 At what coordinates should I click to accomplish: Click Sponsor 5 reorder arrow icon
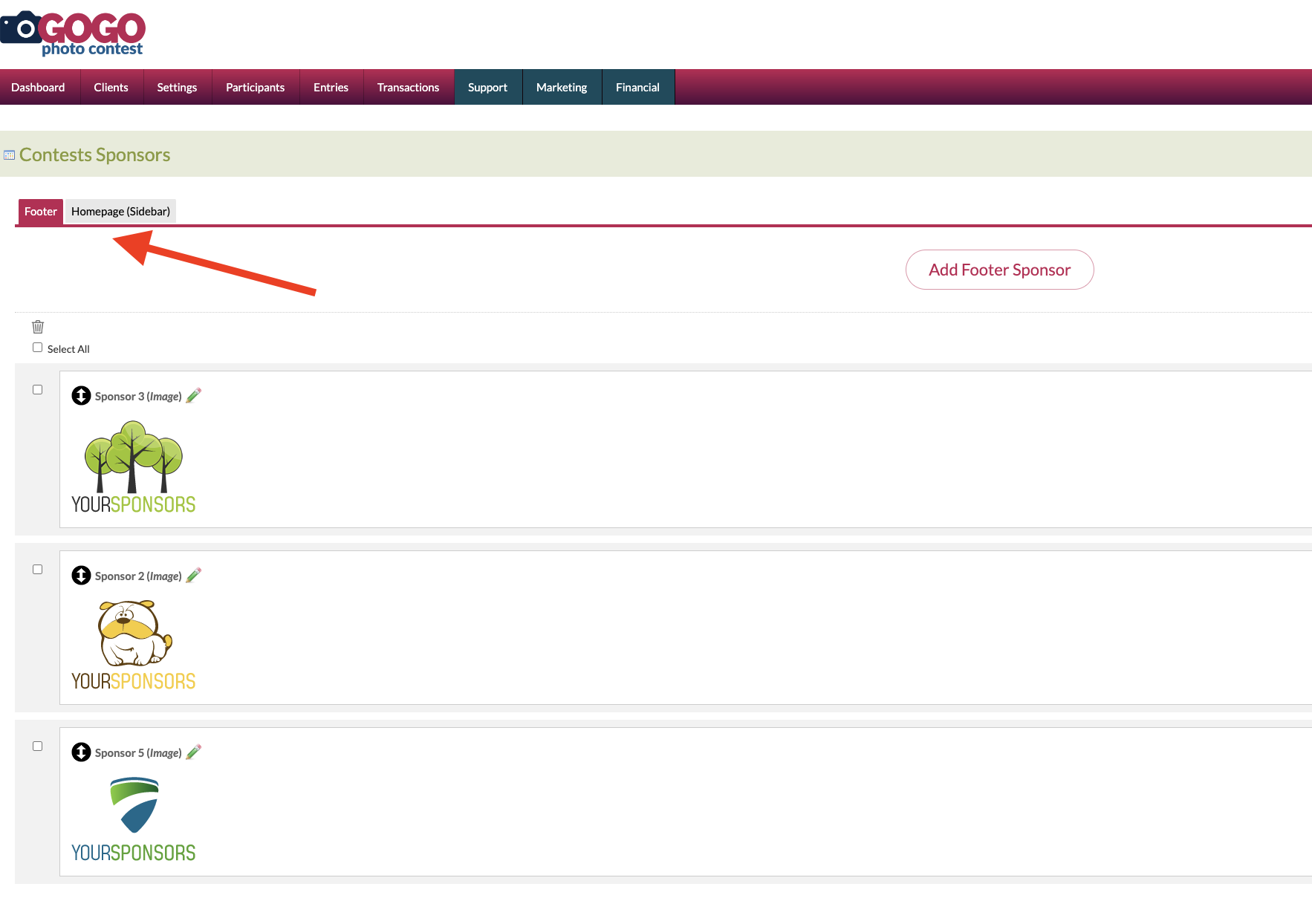pos(81,752)
